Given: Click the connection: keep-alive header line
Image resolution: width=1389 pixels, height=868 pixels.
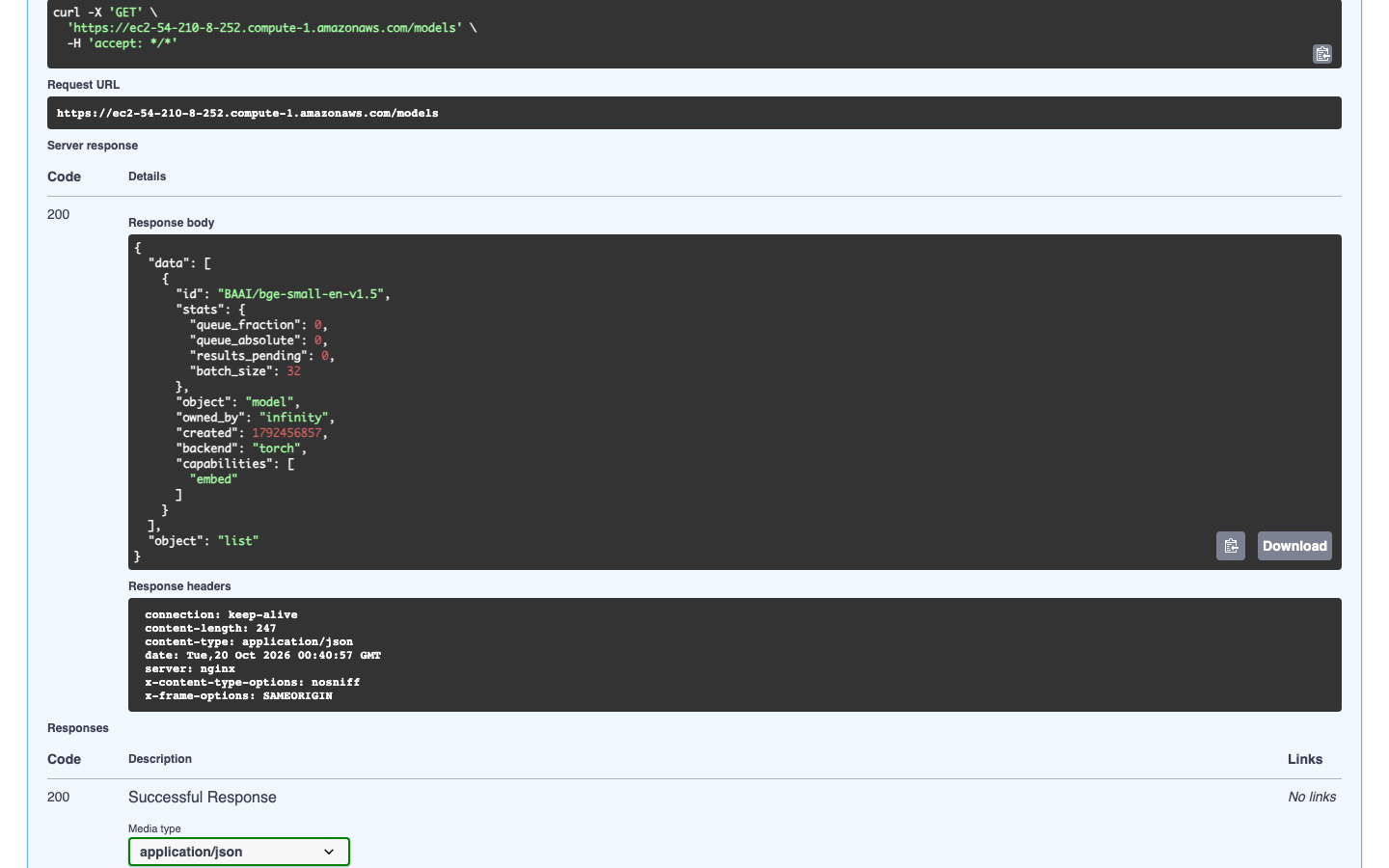Looking at the screenshot, I should [221, 614].
